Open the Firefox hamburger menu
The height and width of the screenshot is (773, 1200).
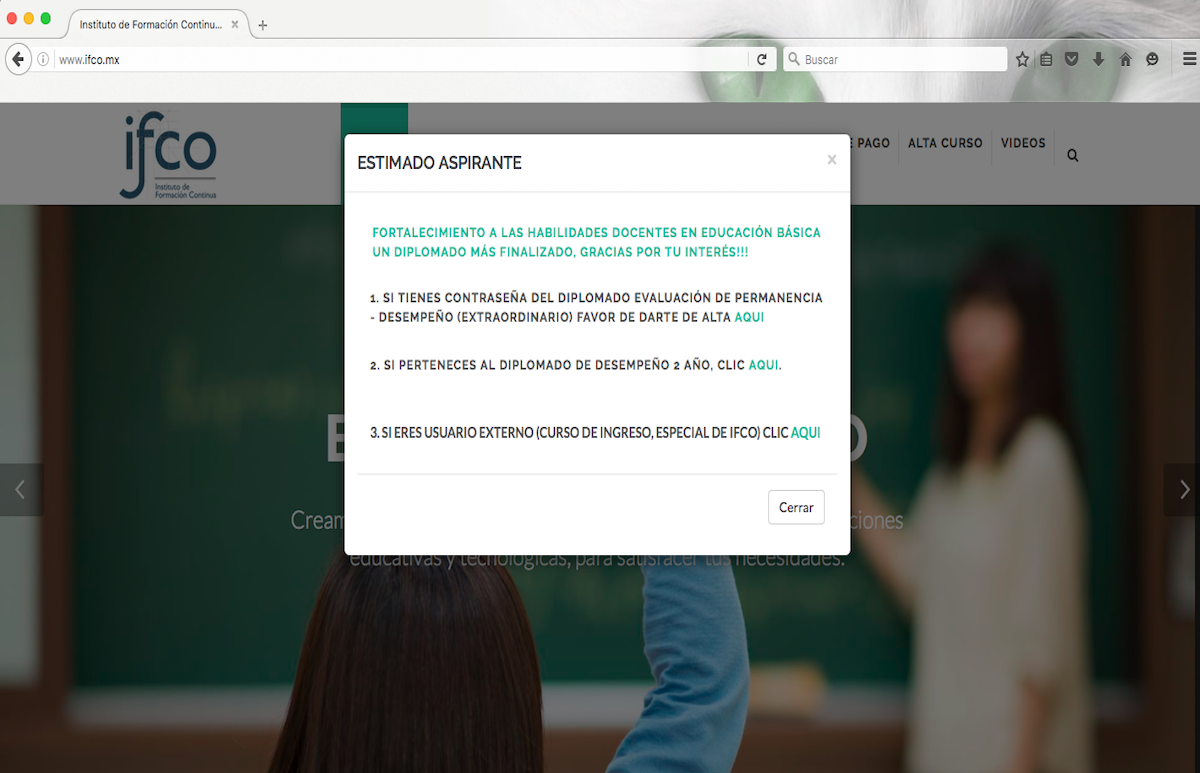(1188, 60)
